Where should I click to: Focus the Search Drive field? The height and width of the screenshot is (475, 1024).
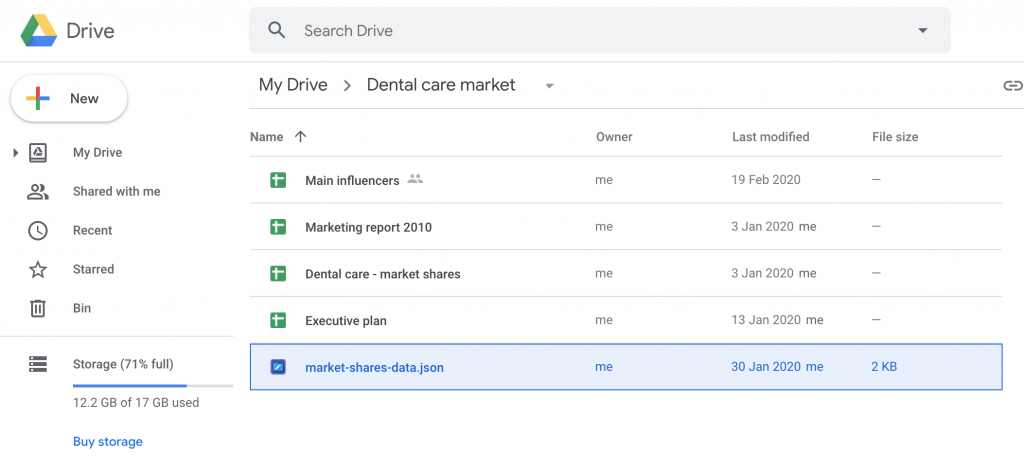600,30
